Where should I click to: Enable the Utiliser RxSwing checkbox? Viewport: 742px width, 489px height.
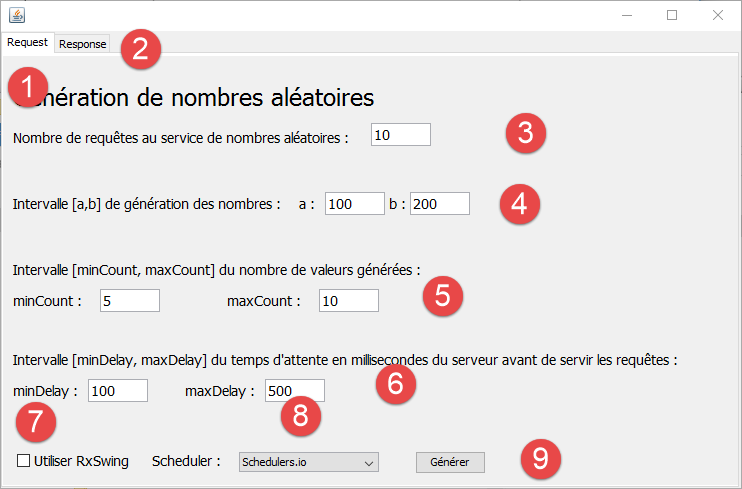click(x=24, y=461)
